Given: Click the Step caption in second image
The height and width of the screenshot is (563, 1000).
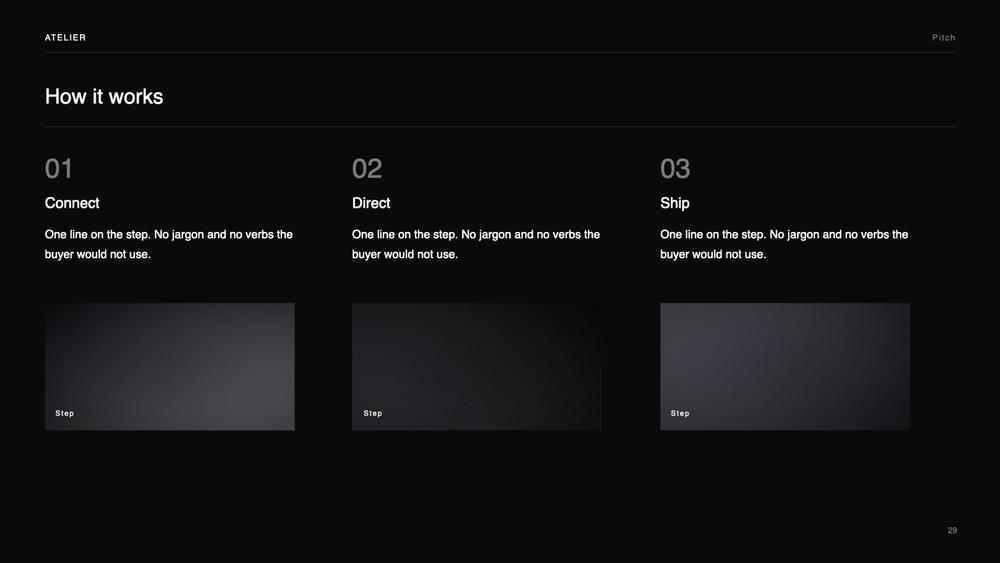Looking at the screenshot, I should [x=372, y=413].
